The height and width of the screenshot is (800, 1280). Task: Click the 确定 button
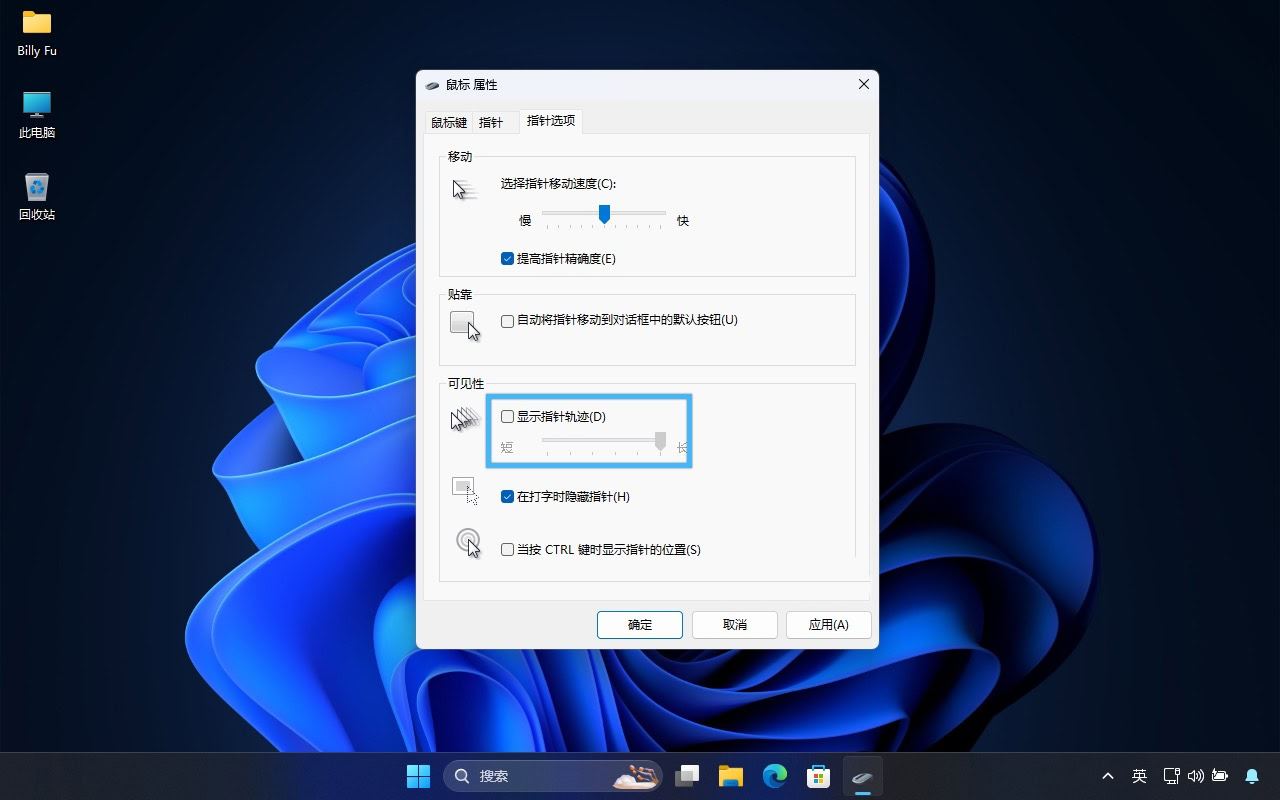(x=640, y=625)
